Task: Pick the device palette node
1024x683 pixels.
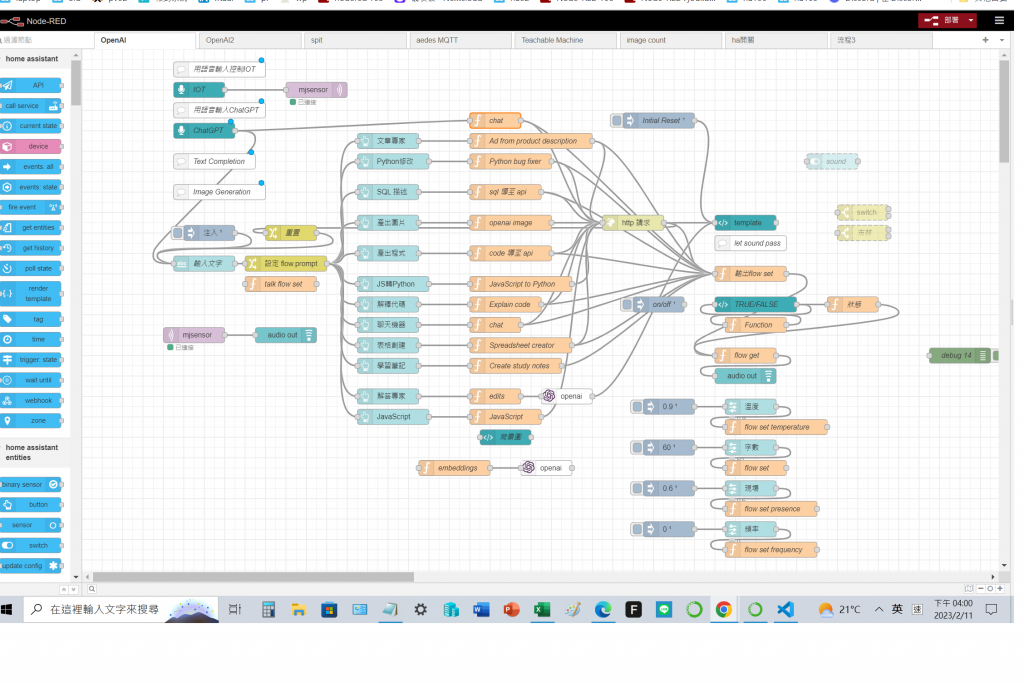Action: [31, 146]
